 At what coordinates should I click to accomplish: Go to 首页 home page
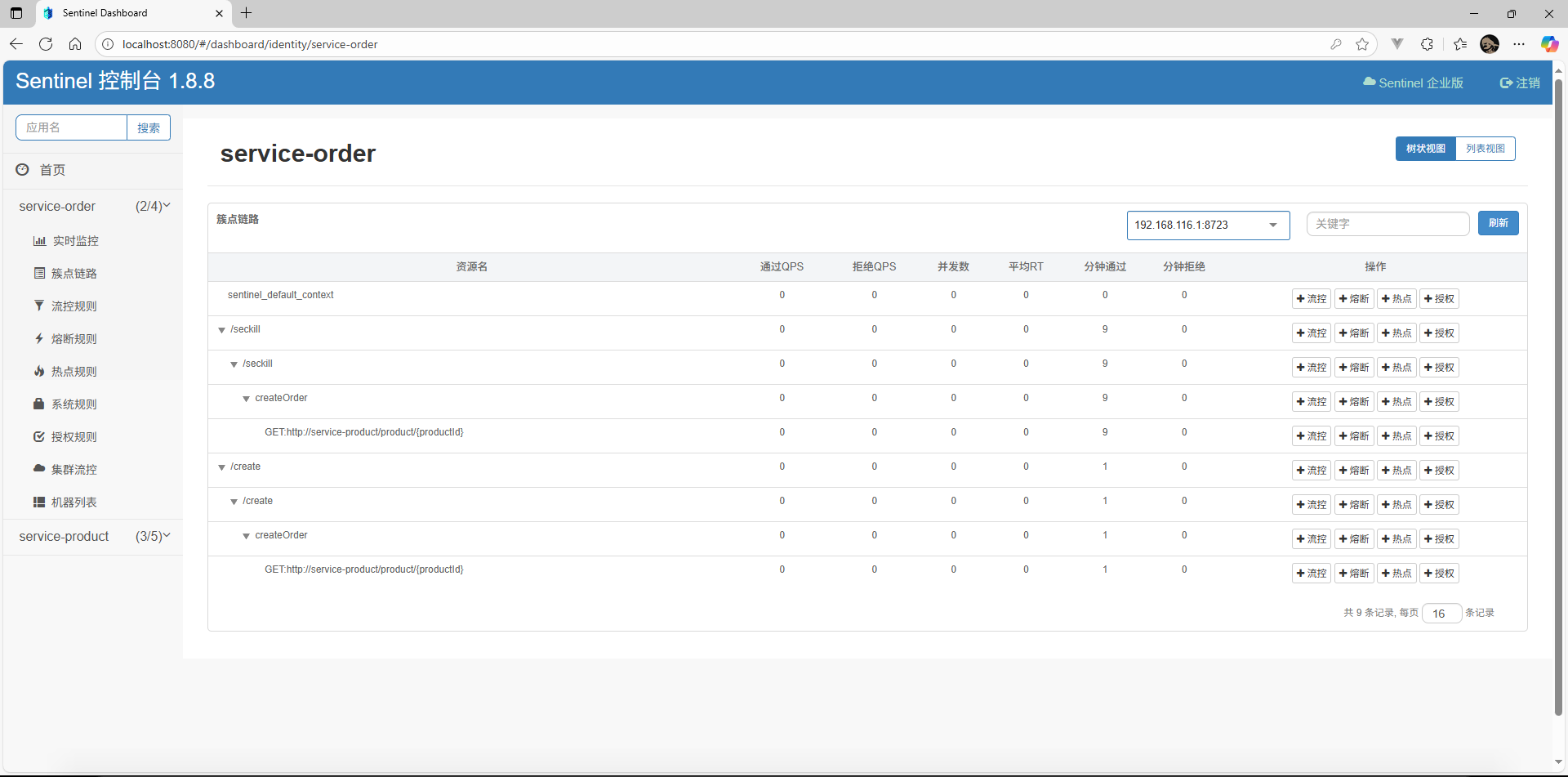coord(52,170)
